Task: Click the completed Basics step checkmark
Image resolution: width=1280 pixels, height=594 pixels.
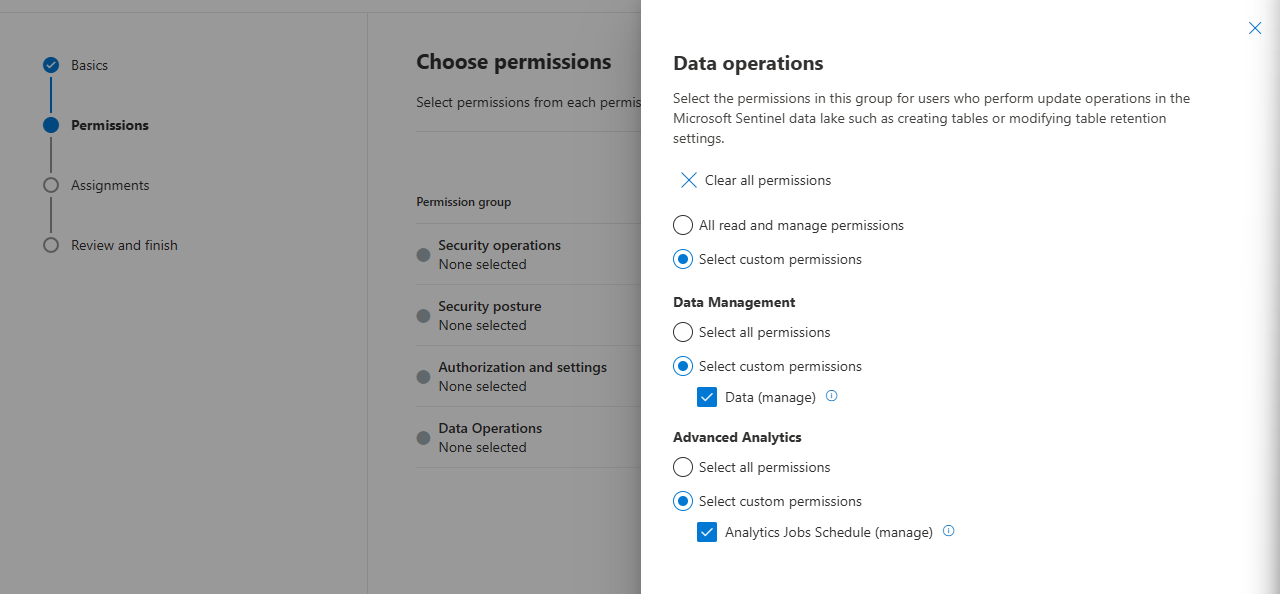Action: [x=51, y=65]
